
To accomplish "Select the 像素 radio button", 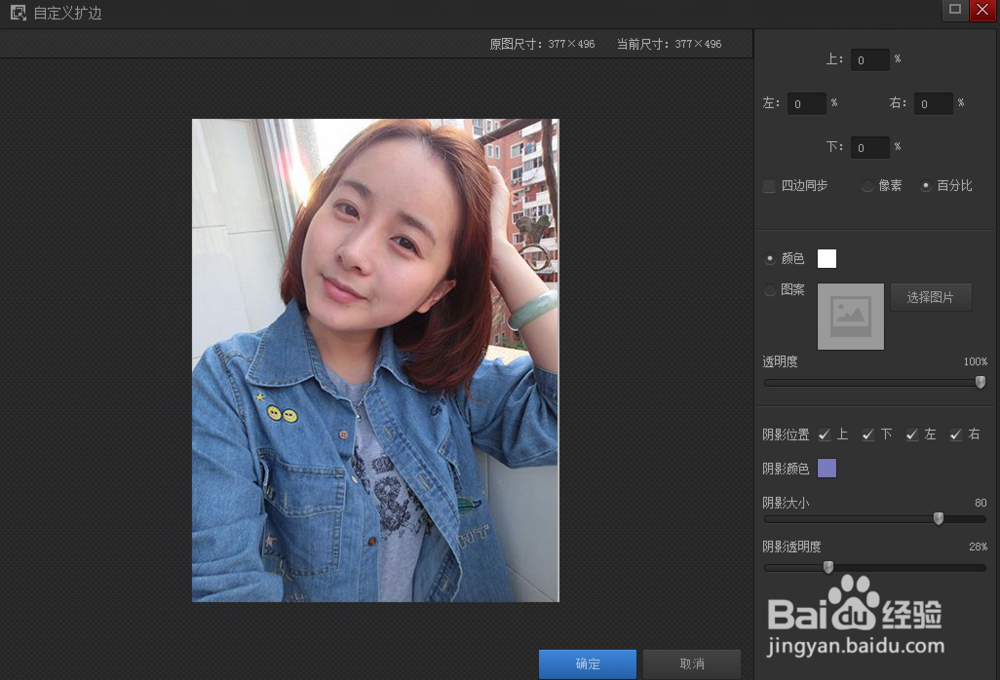I will click(866, 186).
